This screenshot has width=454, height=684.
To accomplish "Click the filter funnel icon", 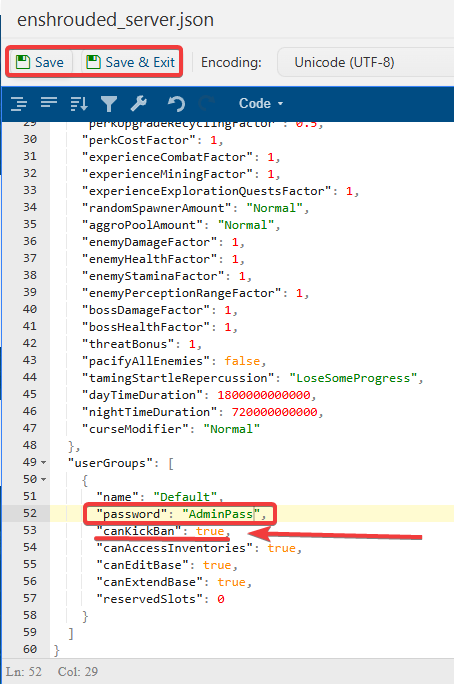I will pyautogui.click(x=109, y=103).
